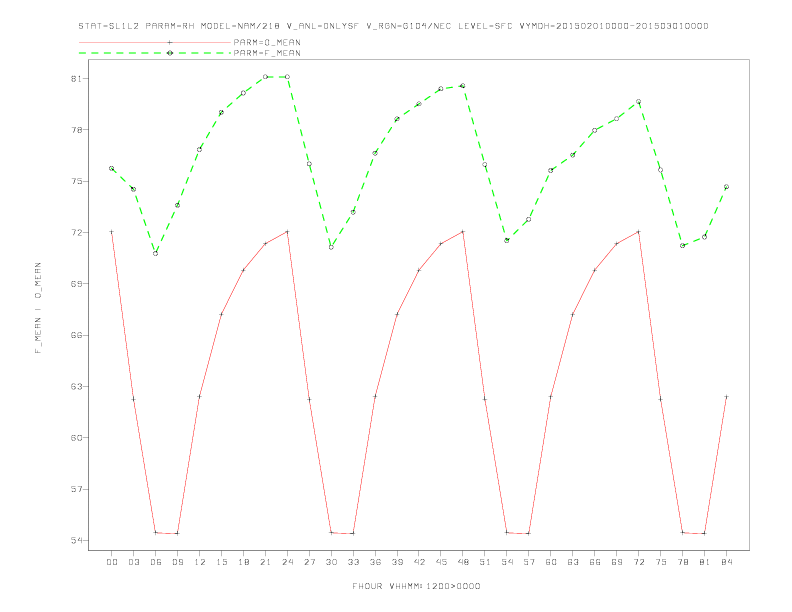Click the y-axis tick label 54
Image resolution: width=792 pixels, height=612 pixels.
tap(76, 540)
